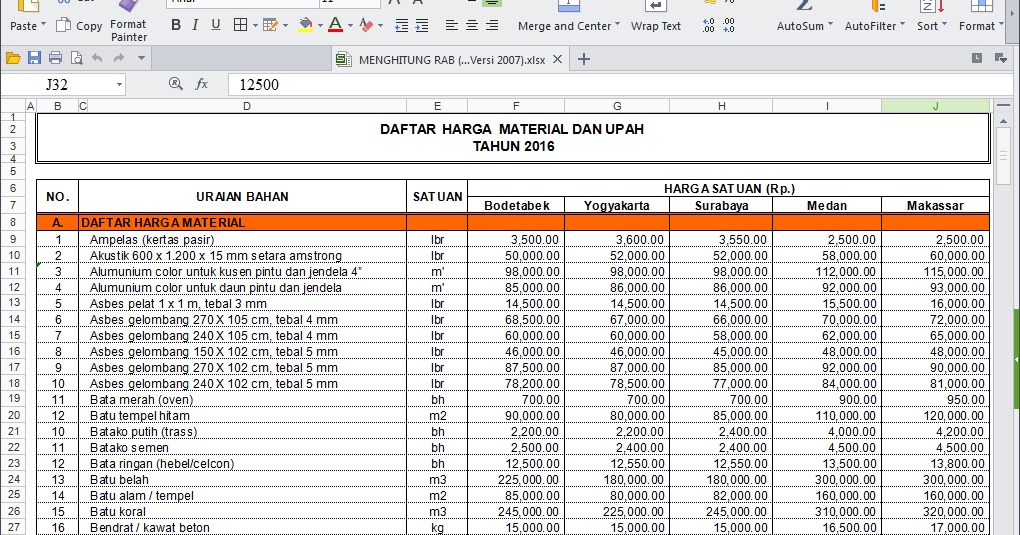
Task: Click the Format Painter button
Action: (129, 25)
